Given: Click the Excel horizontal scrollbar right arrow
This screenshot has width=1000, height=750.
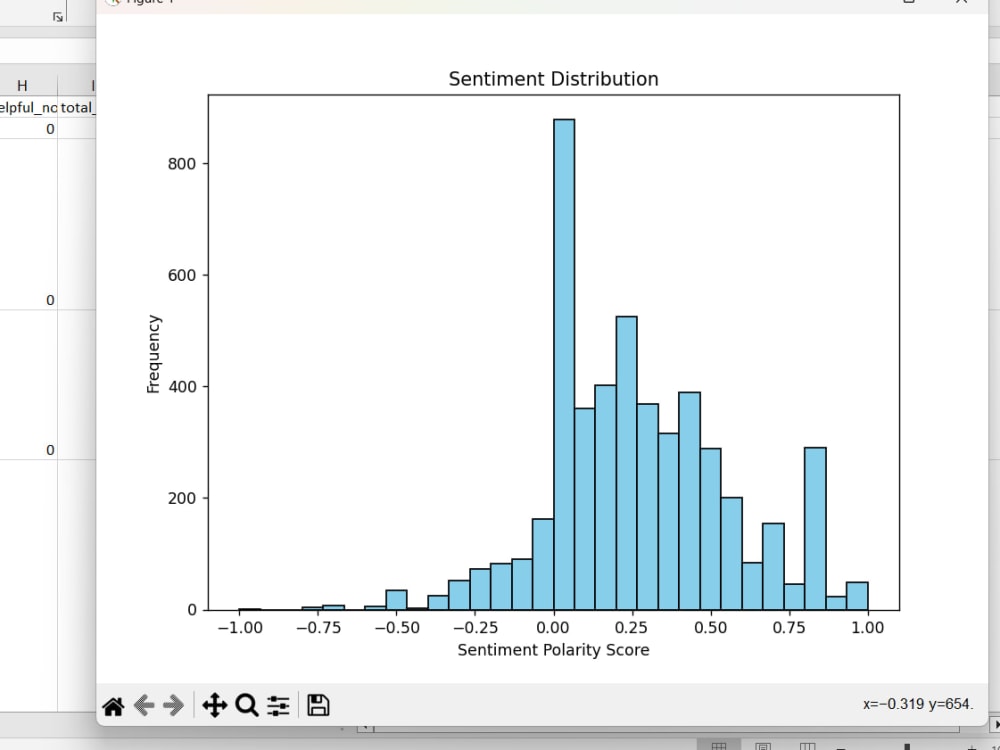Looking at the screenshot, I should pos(996,726).
